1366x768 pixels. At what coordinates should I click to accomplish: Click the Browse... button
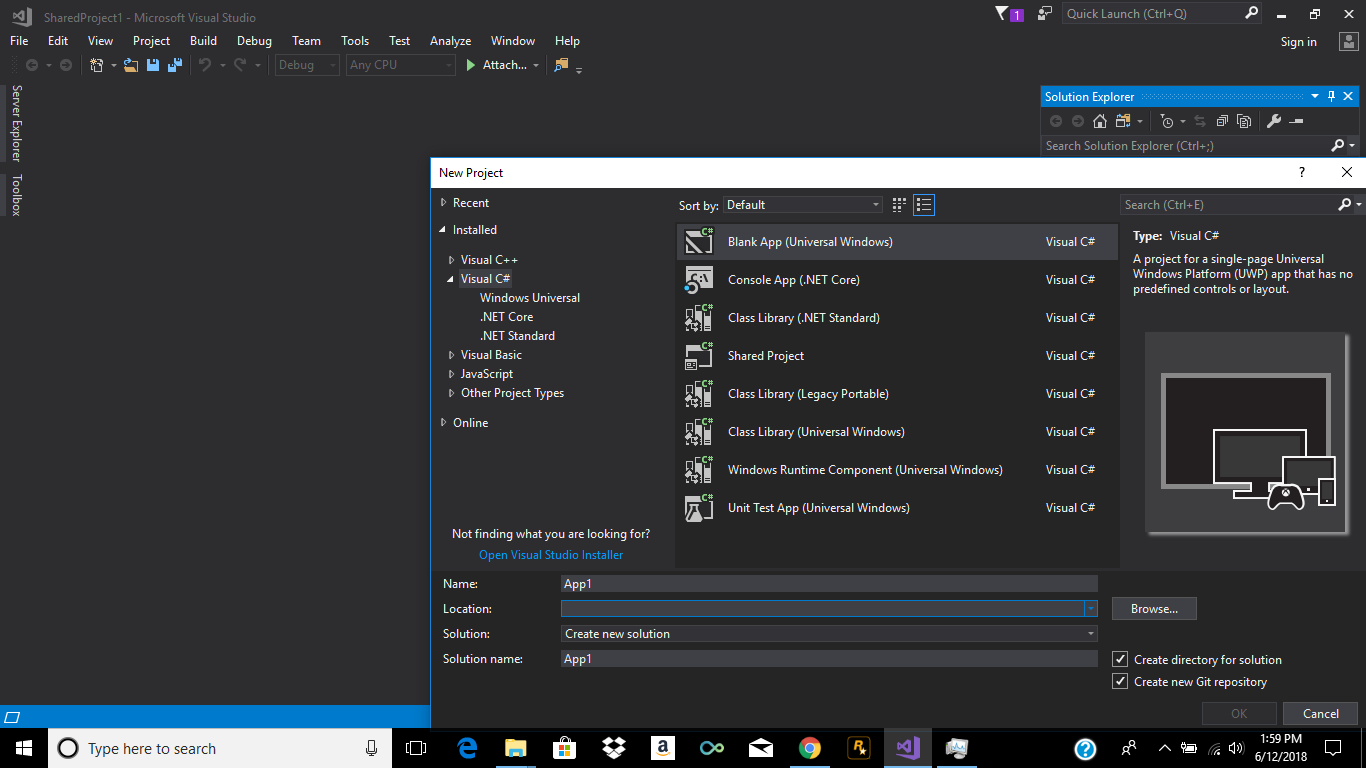tap(1154, 609)
